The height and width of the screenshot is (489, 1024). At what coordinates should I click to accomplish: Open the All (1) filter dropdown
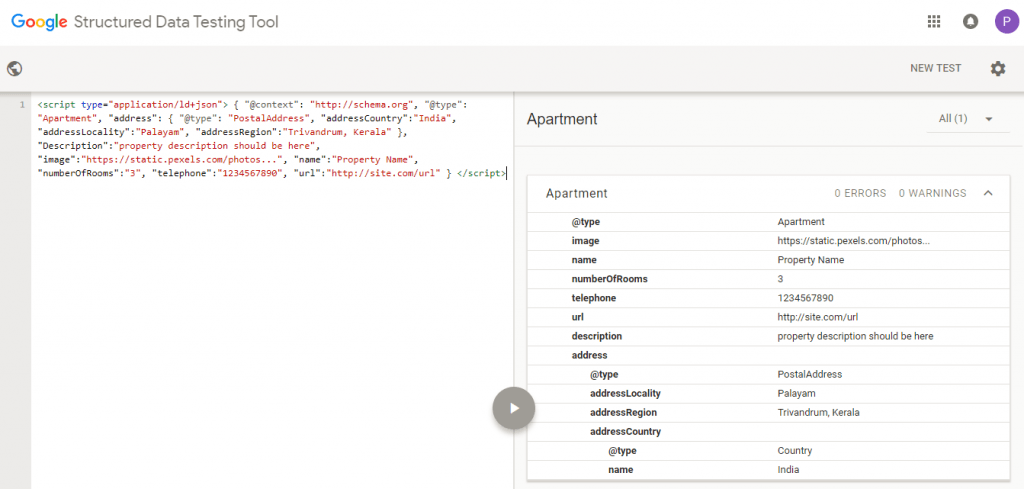pyautogui.click(x=968, y=119)
